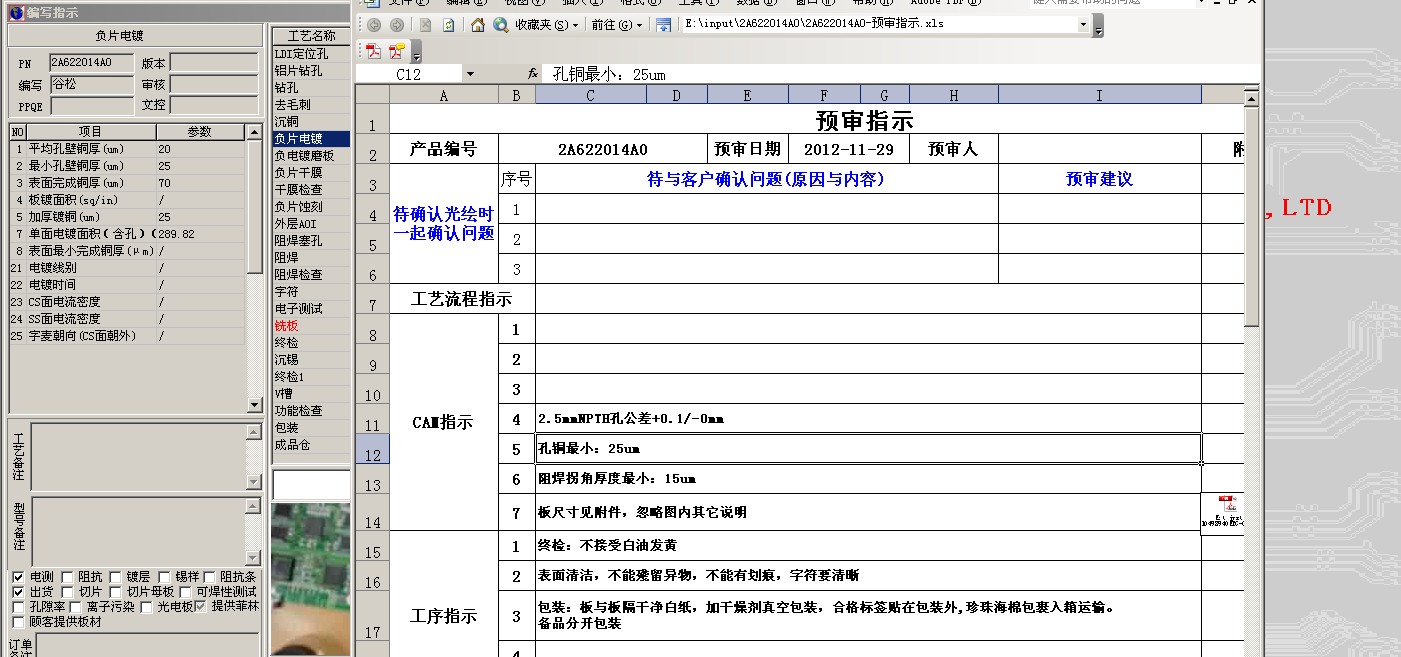Click the 编写 field containing 谷松
Image resolution: width=1401 pixels, height=657 pixels.
tap(91, 85)
